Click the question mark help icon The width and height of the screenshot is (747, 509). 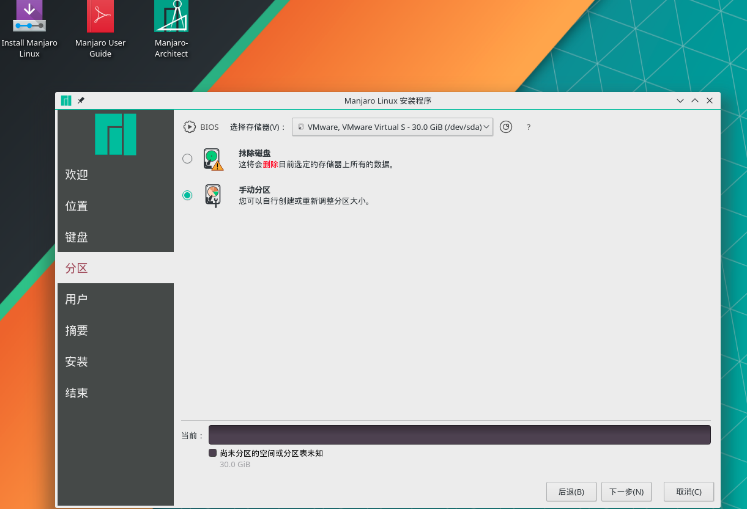point(528,127)
